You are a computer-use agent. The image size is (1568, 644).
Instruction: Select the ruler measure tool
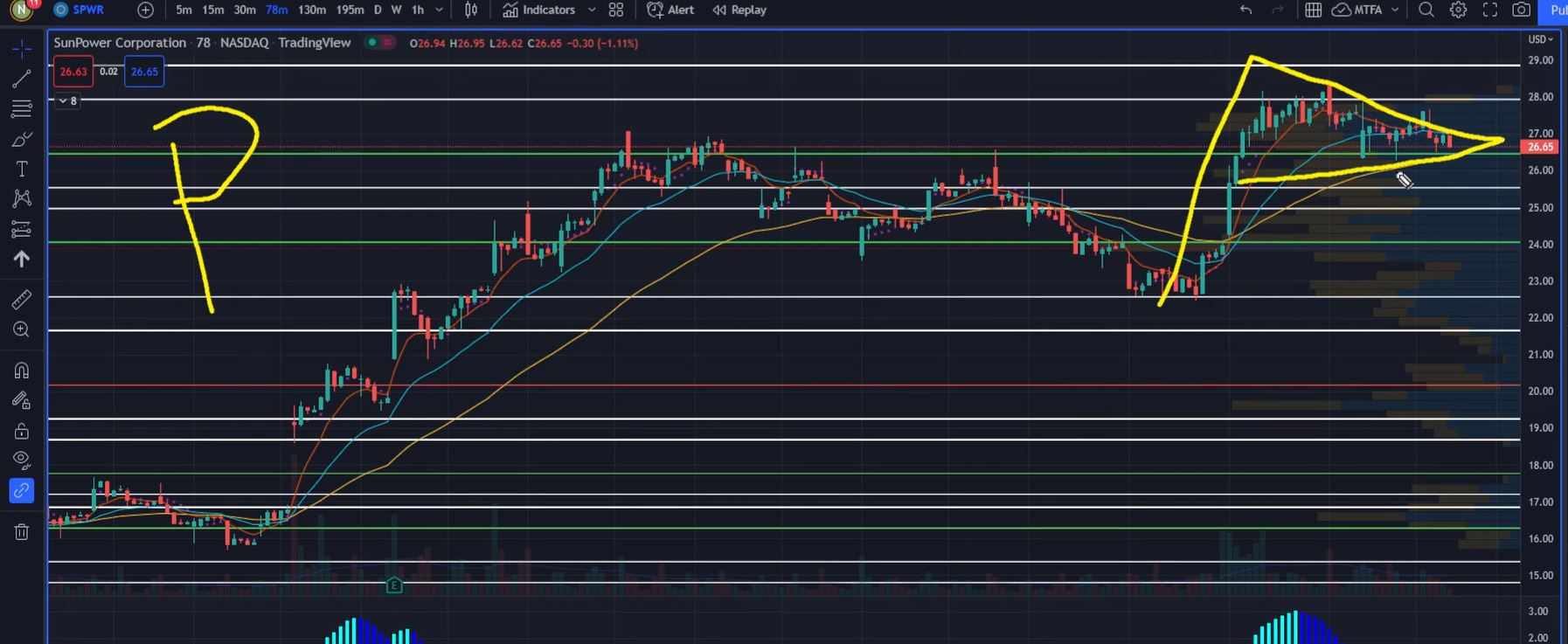pyautogui.click(x=22, y=300)
